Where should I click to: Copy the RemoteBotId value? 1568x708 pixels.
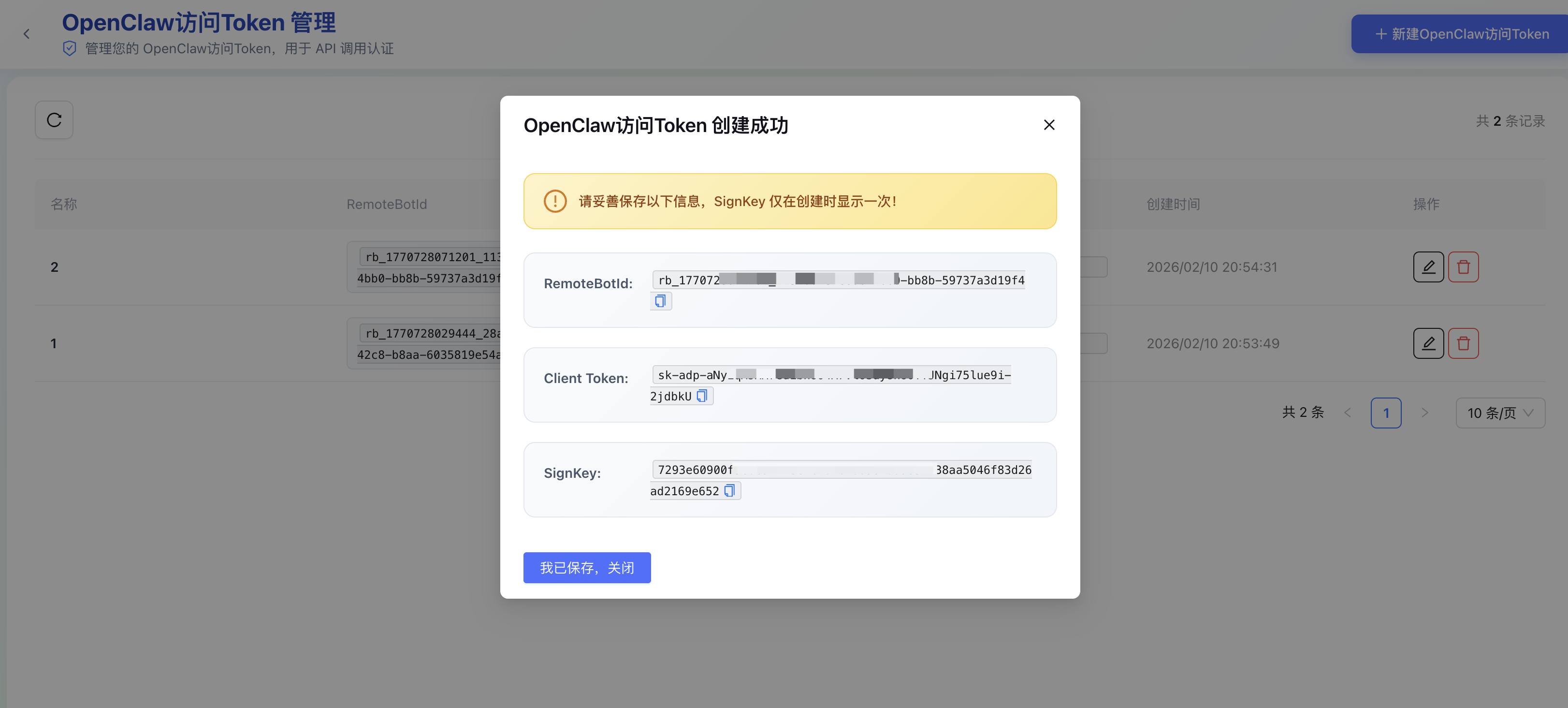click(660, 301)
